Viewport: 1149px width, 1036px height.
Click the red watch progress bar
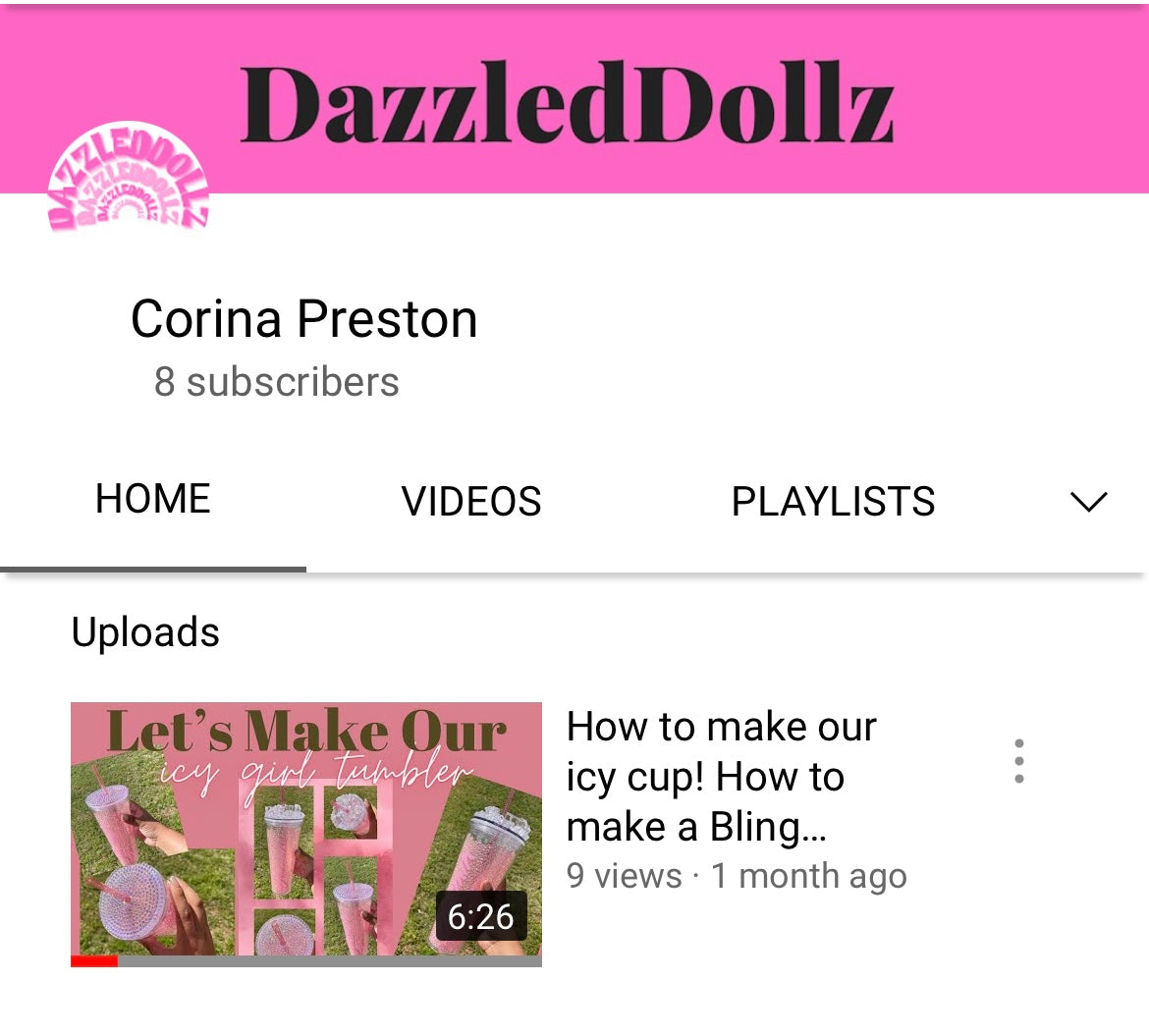tap(94, 961)
